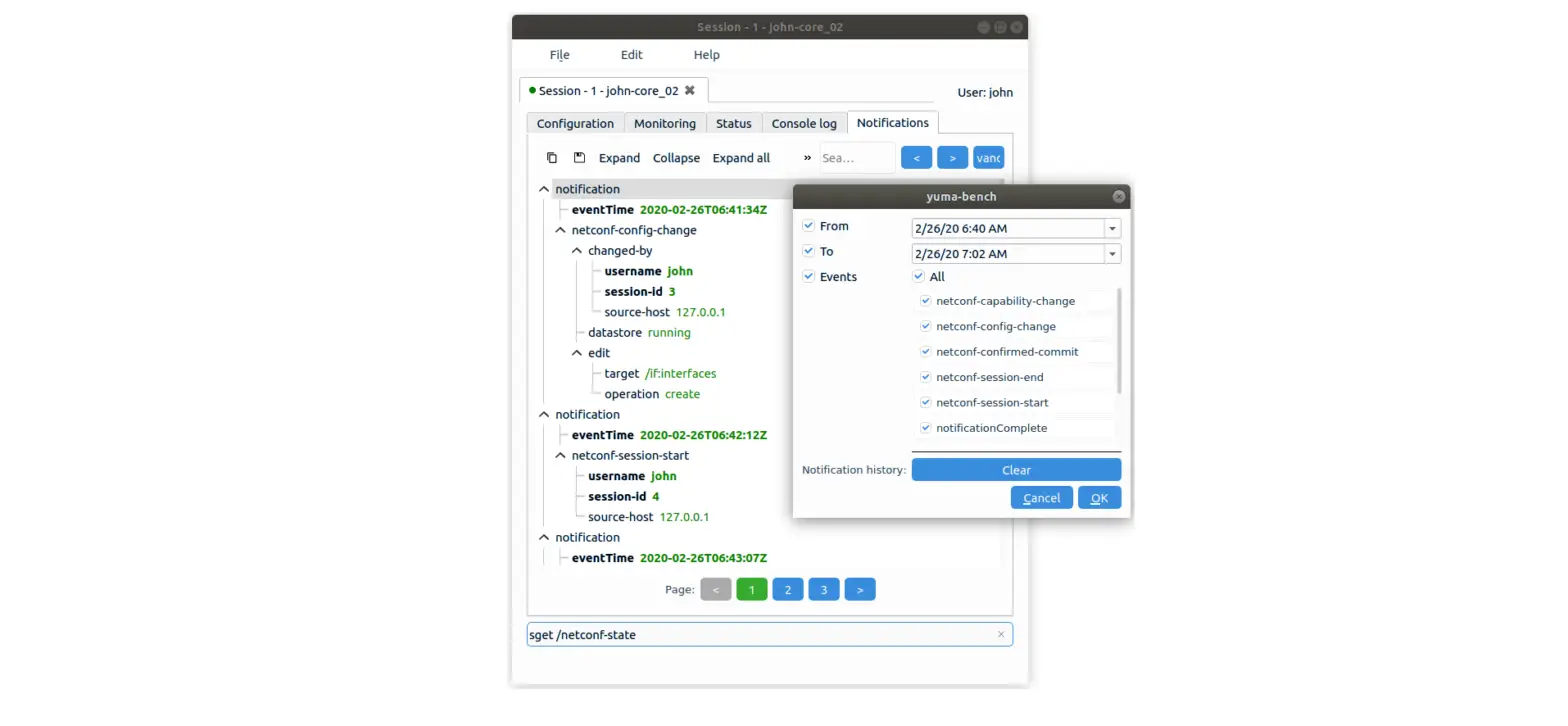Clear the sget /netconf-state command input
This screenshot has height=726, width=1568.
(1001, 635)
